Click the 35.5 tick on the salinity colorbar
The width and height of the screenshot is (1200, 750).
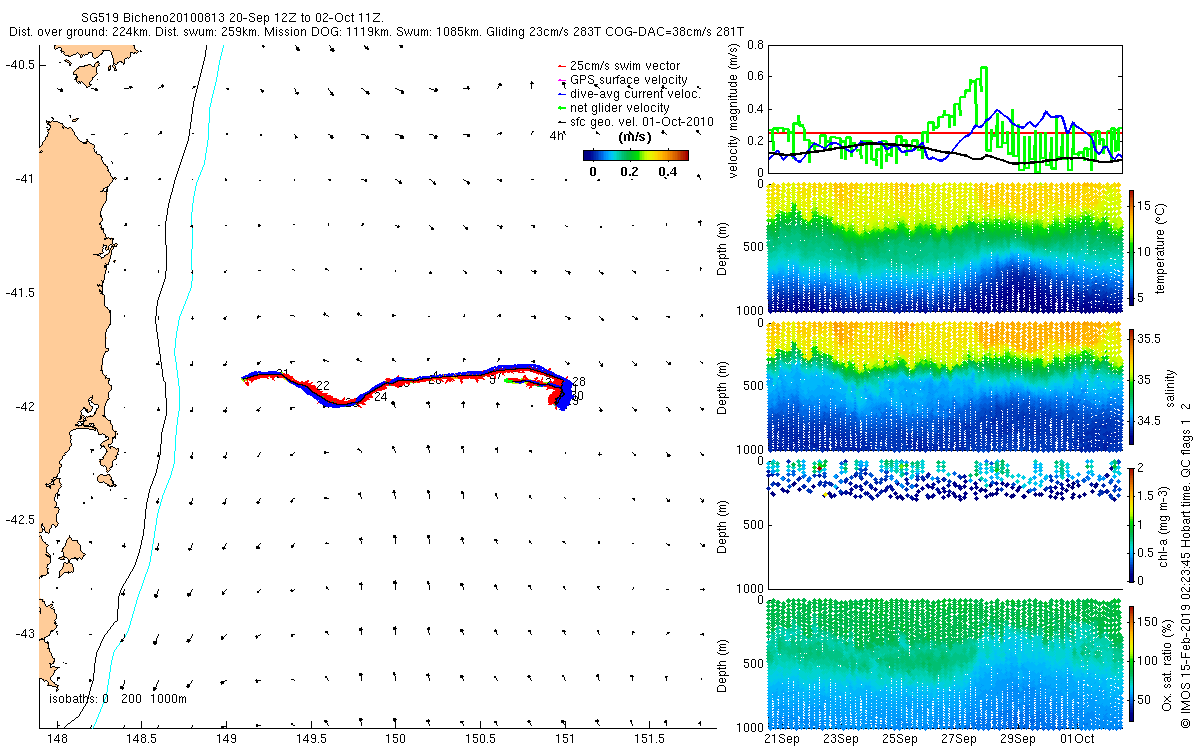click(x=1149, y=339)
